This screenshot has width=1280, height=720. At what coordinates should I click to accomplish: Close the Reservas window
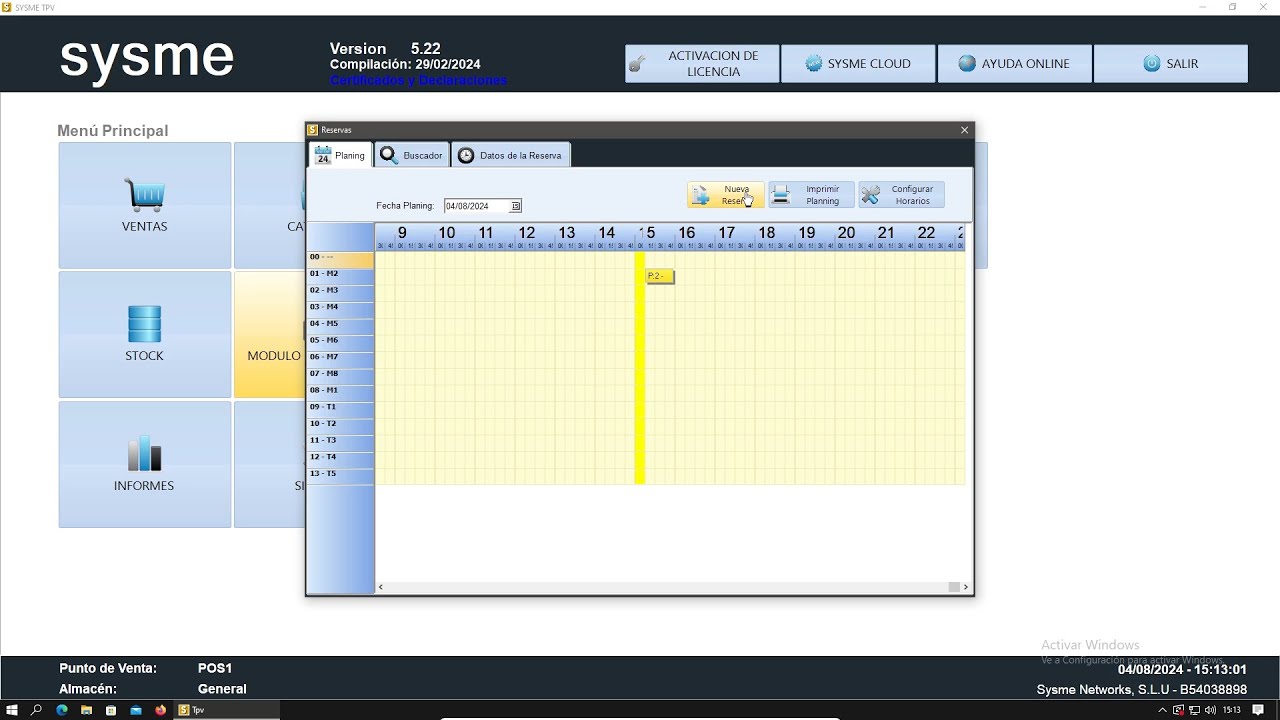[964, 130]
